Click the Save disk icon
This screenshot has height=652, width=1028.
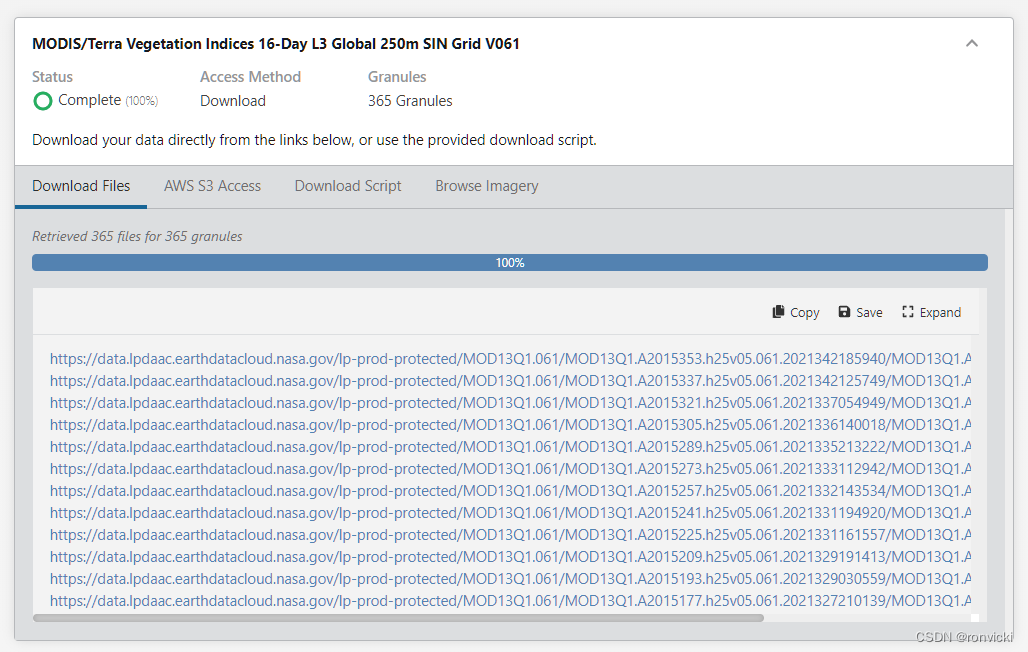click(844, 312)
